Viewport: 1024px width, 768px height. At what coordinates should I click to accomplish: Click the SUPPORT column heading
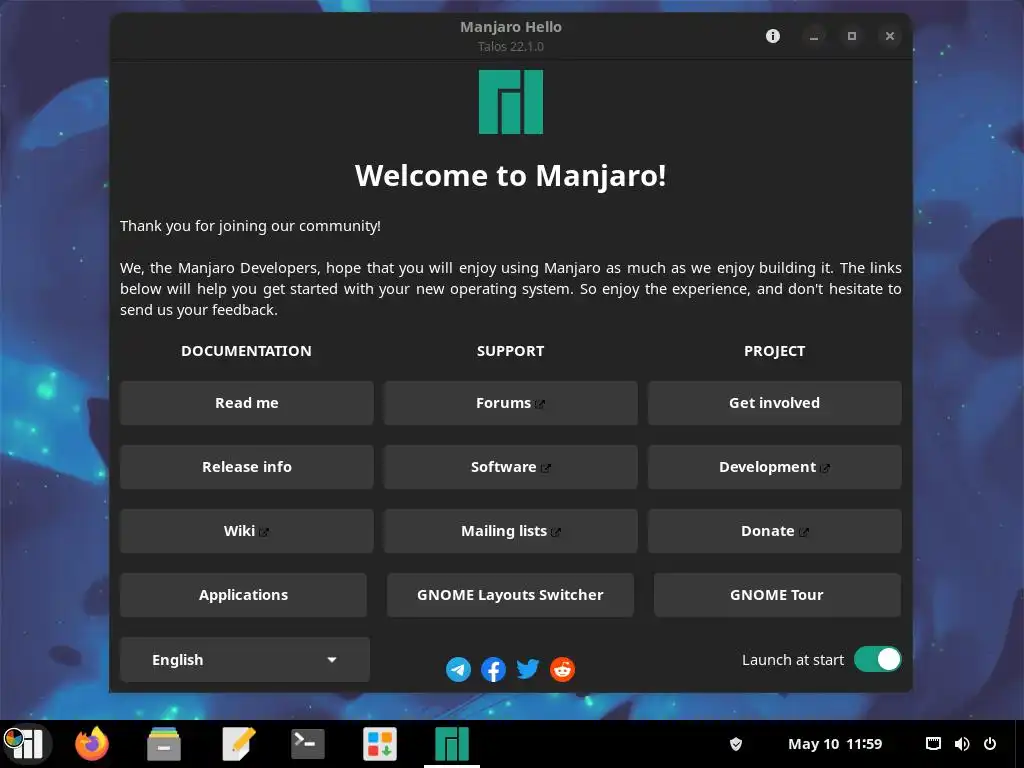(x=511, y=351)
